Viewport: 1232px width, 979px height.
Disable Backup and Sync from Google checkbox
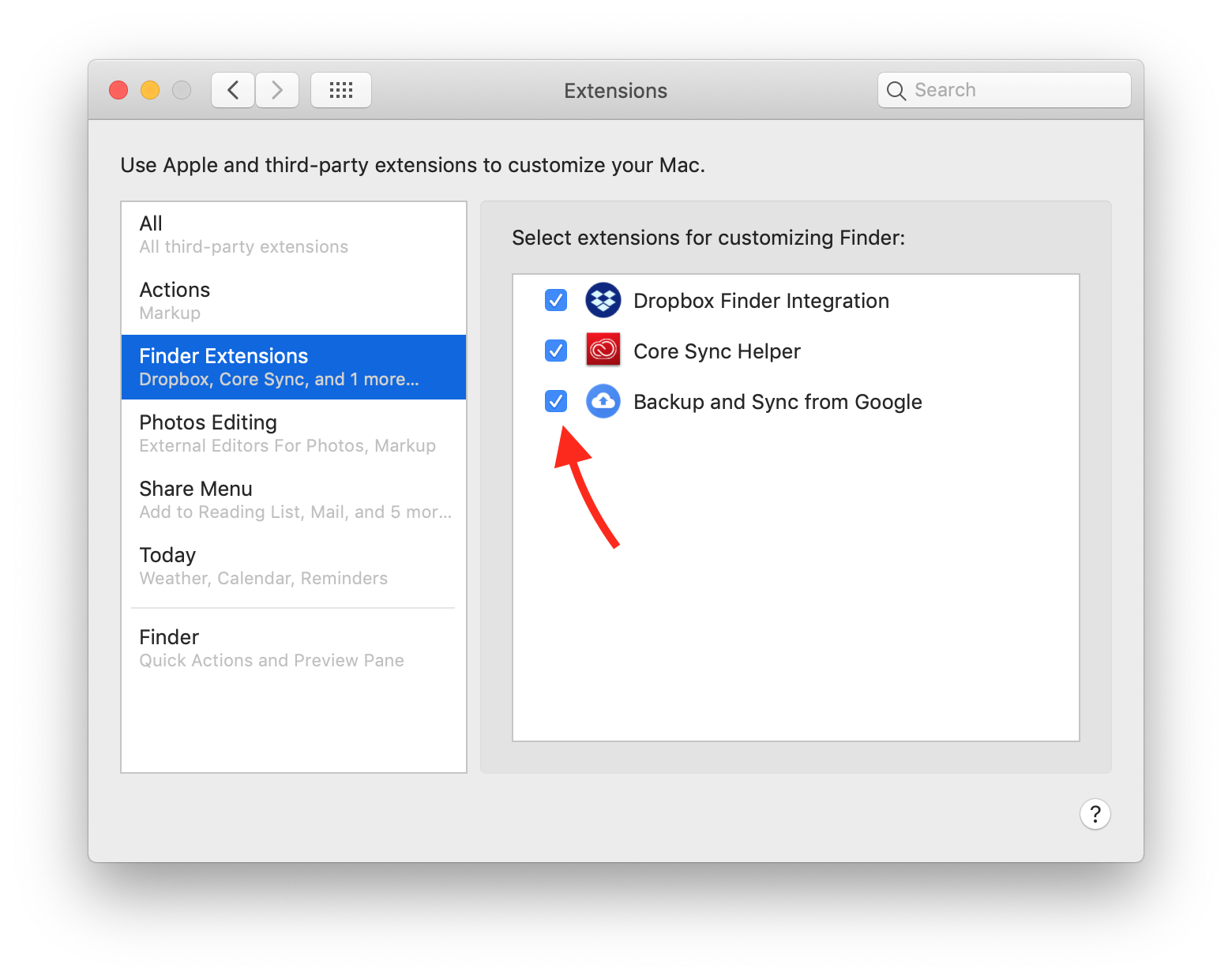point(556,401)
